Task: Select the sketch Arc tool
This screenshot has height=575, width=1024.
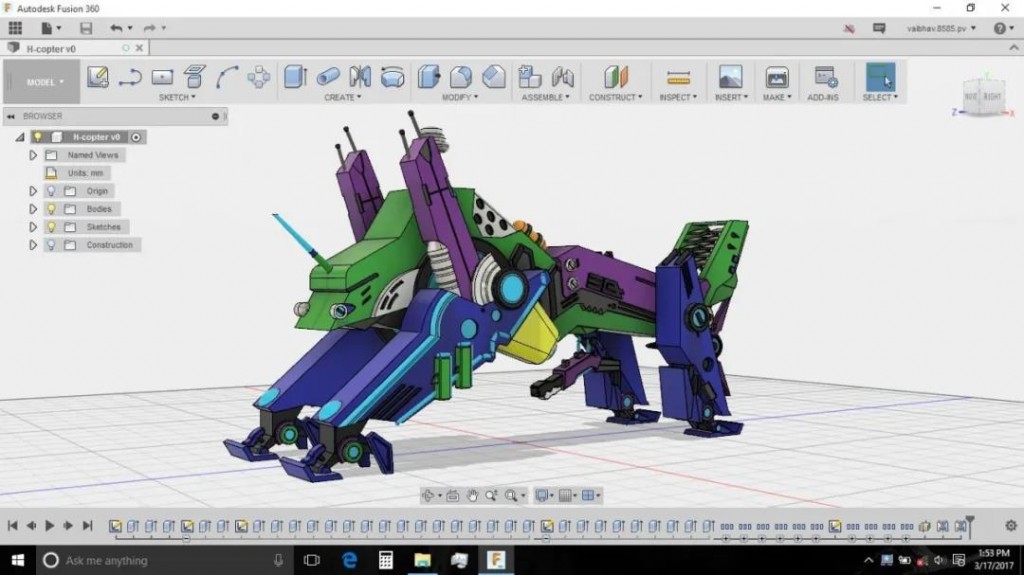Action: click(227, 77)
